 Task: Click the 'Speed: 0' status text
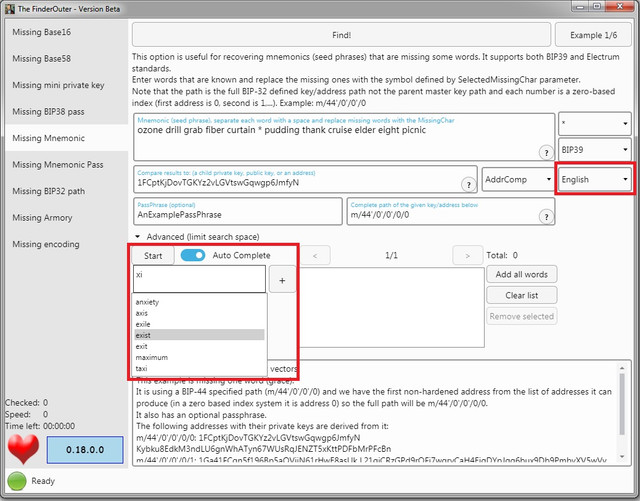click(x=27, y=414)
